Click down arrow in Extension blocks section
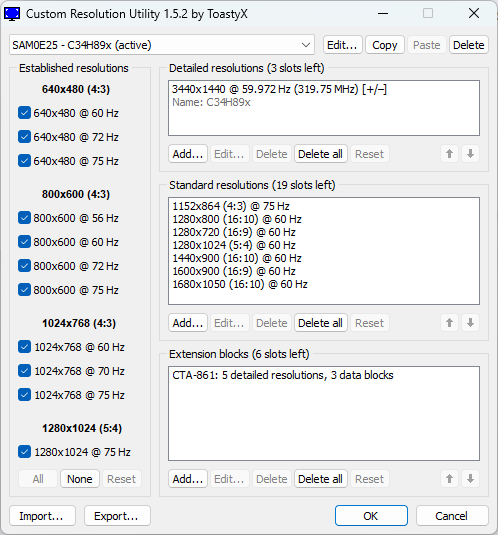This screenshot has width=498, height=535. (x=470, y=479)
